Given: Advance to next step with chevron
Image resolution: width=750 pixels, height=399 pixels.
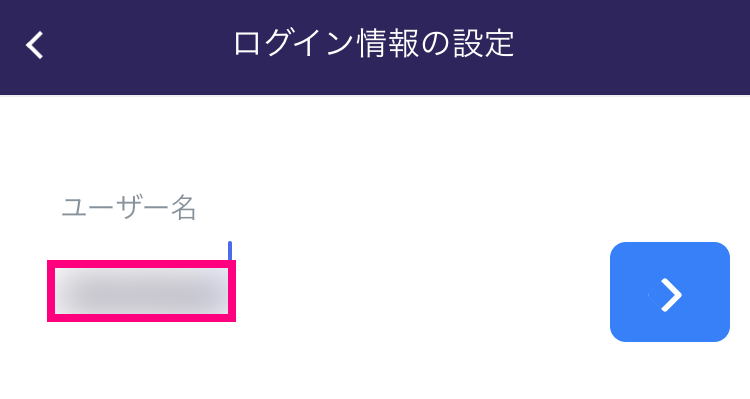Looking at the screenshot, I should (x=670, y=292).
